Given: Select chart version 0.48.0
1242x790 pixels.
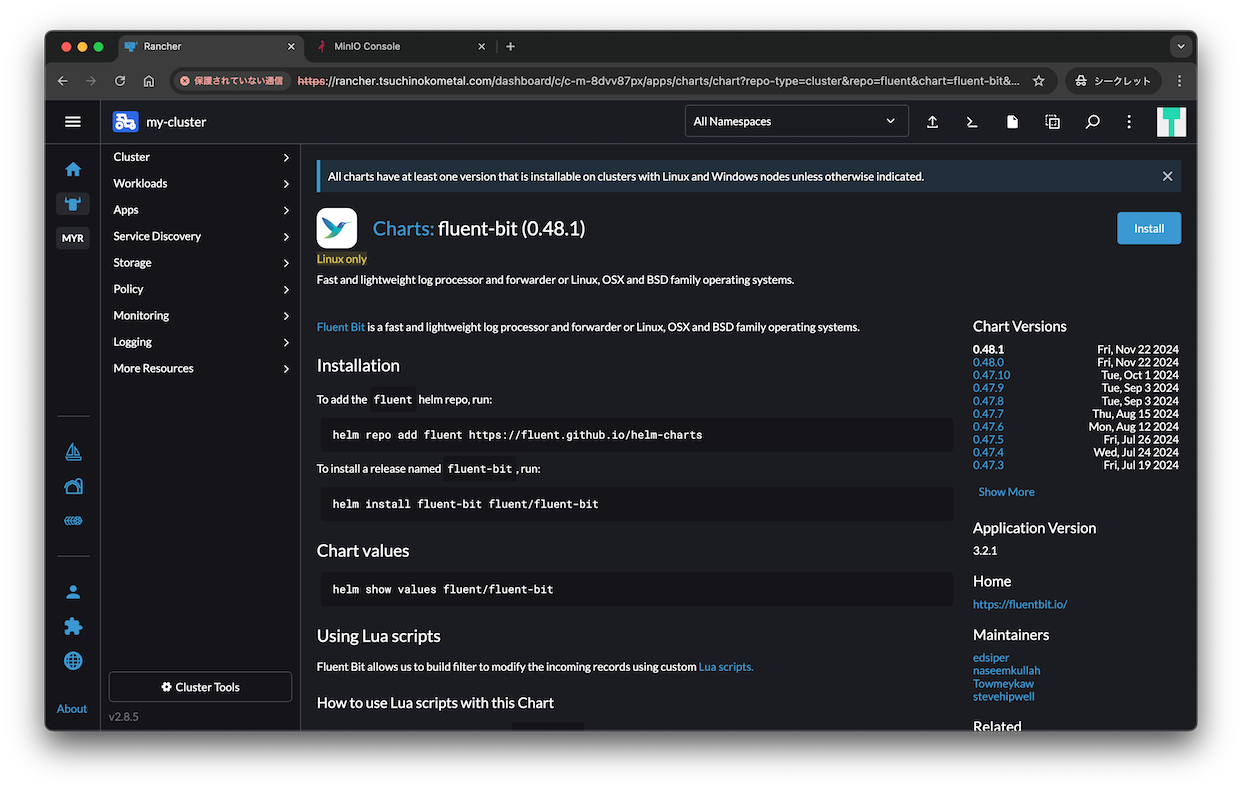Looking at the screenshot, I should coord(988,362).
